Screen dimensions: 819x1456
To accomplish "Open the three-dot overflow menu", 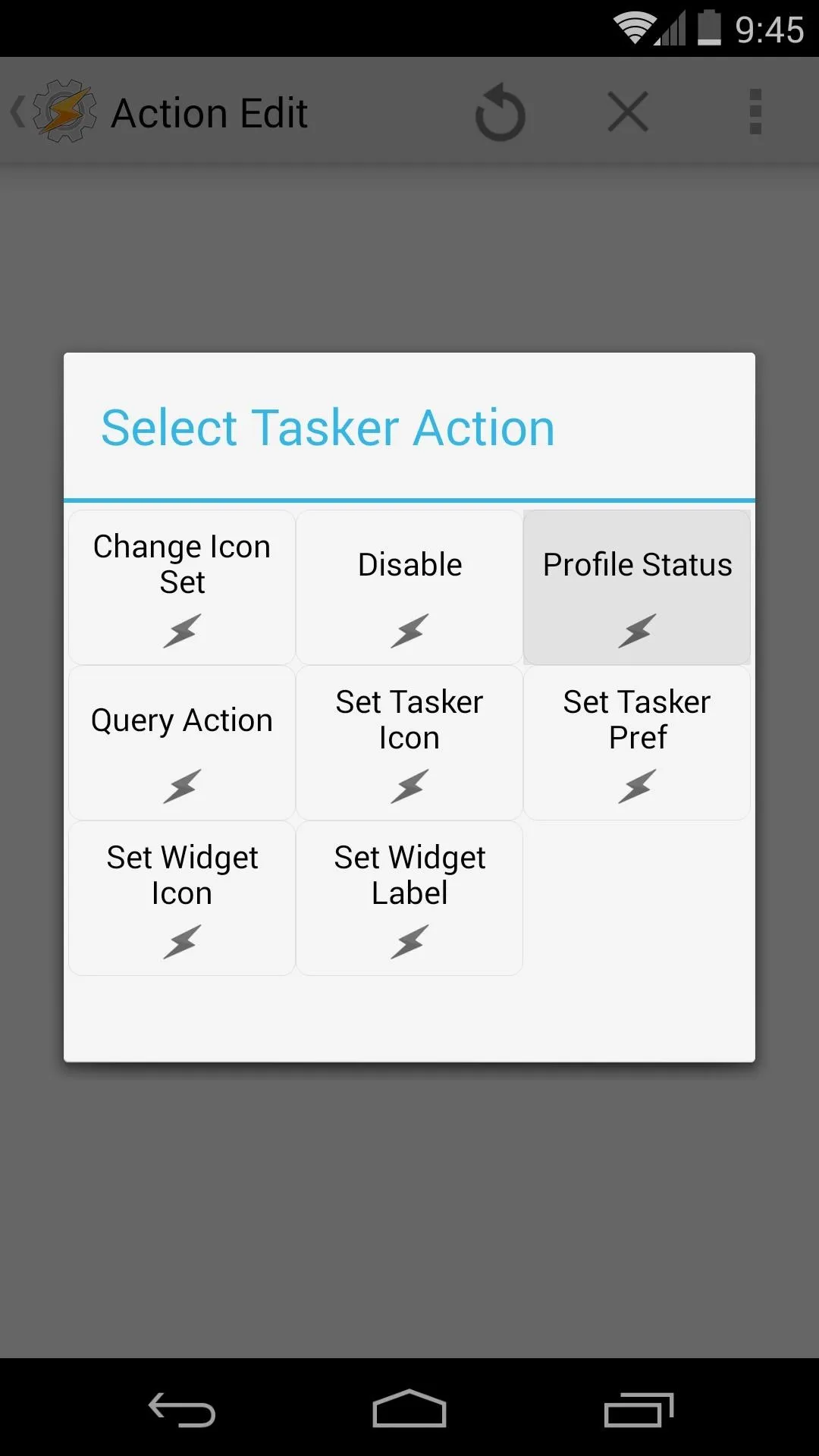I will (x=755, y=111).
